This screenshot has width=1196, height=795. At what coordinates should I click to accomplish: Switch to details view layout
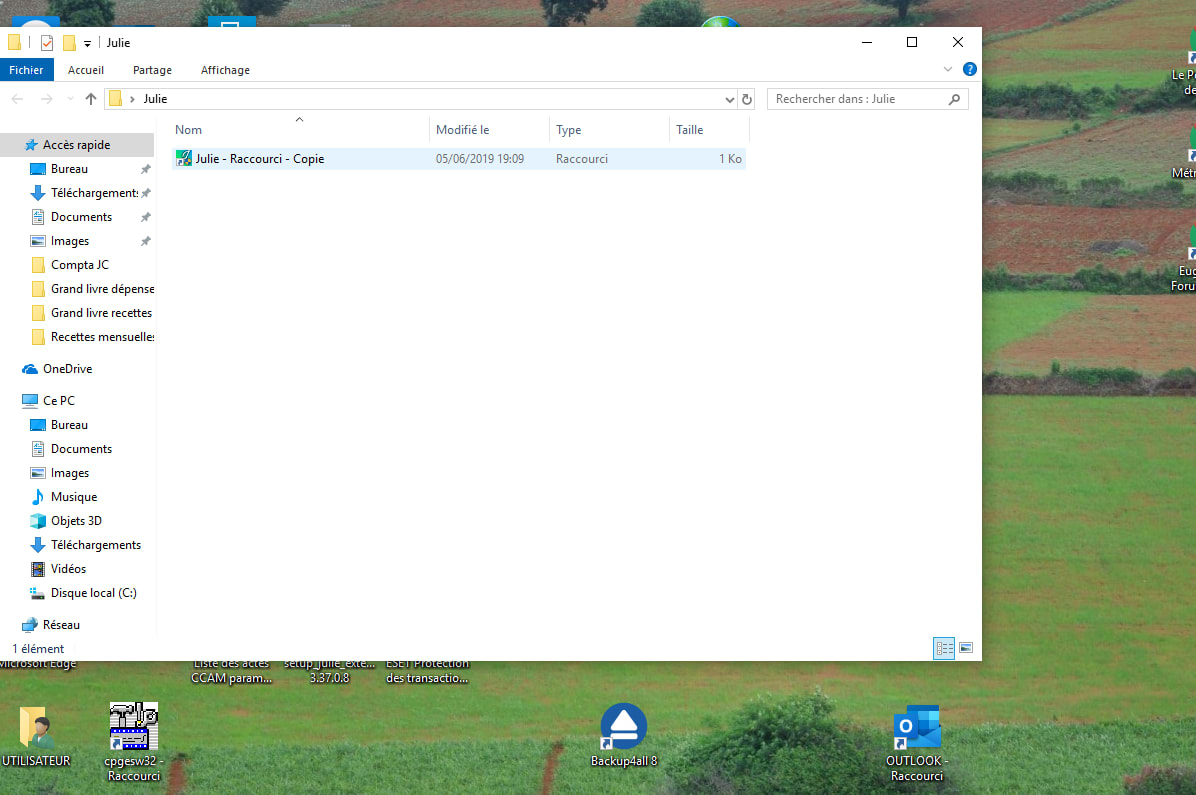[x=944, y=648]
